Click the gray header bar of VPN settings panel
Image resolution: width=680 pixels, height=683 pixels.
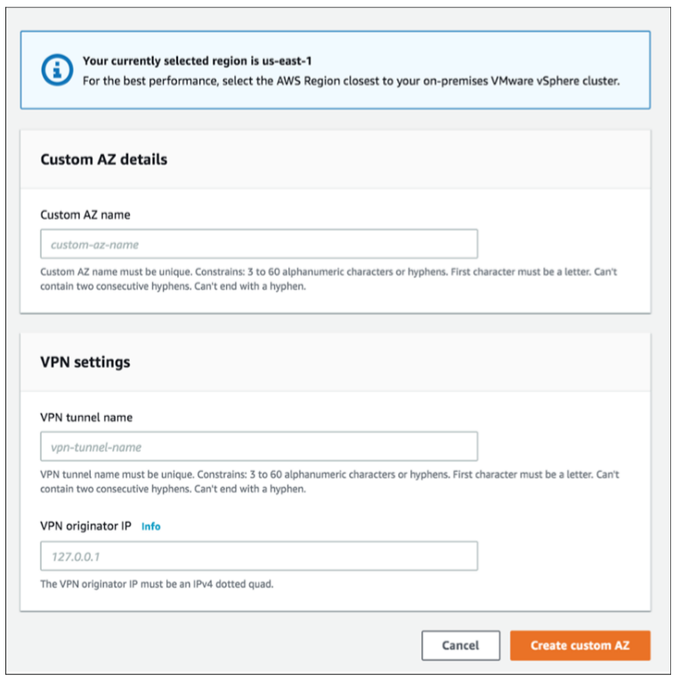pos(335,362)
